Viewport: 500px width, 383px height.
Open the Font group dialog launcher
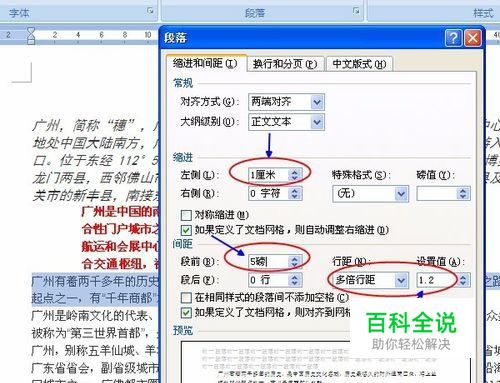coord(150,11)
